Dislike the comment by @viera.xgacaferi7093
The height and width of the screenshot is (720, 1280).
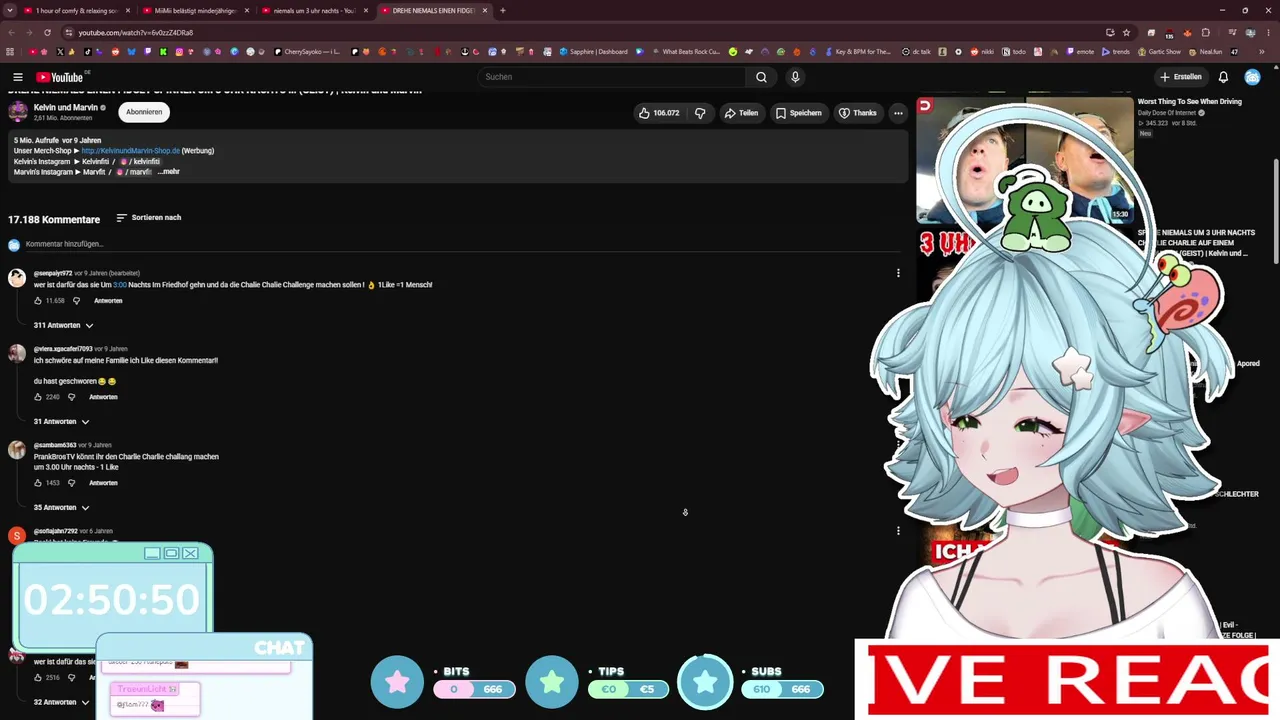(x=71, y=397)
